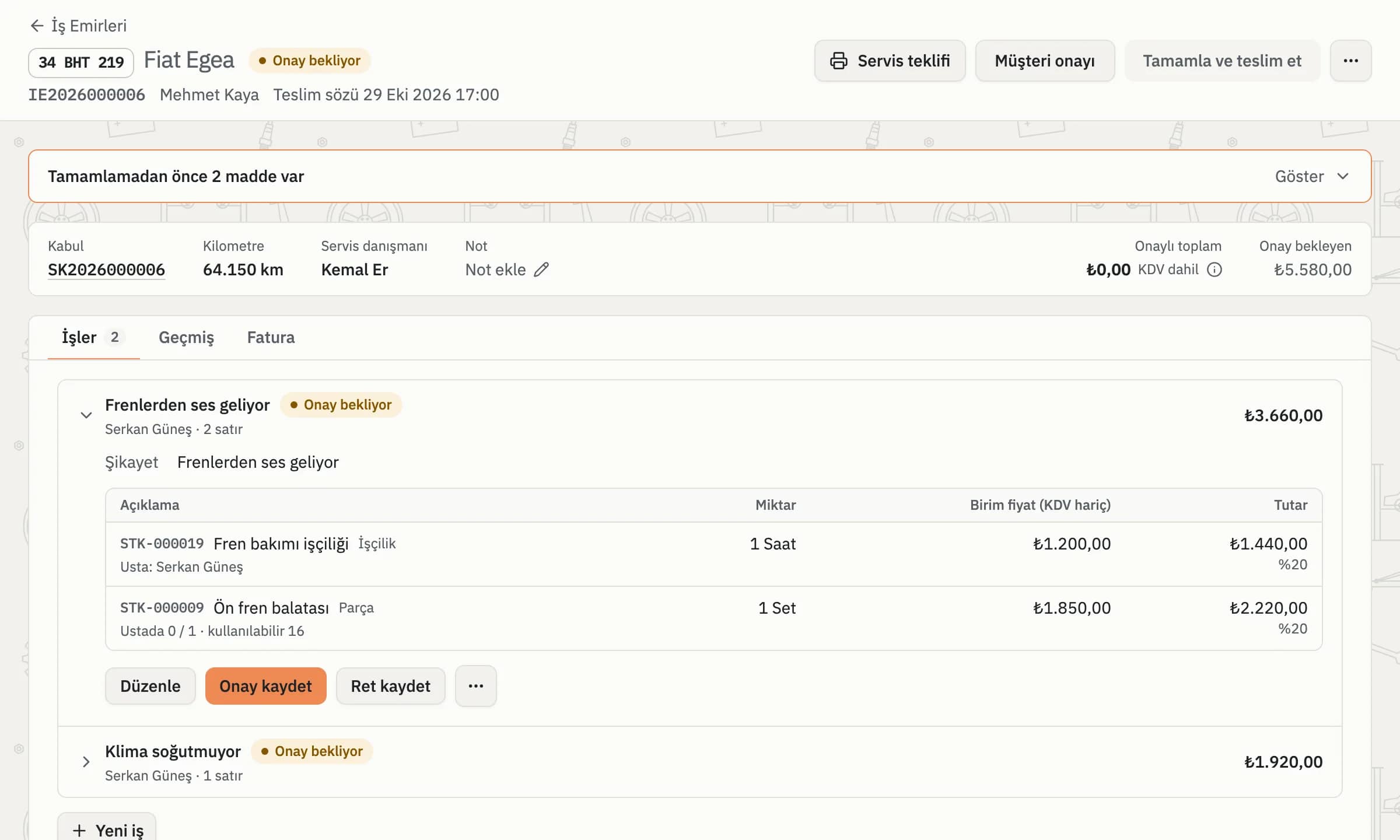Expand the Klima soğutmuyor job
Screen dimensions: 1400x840
(x=86, y=762)
